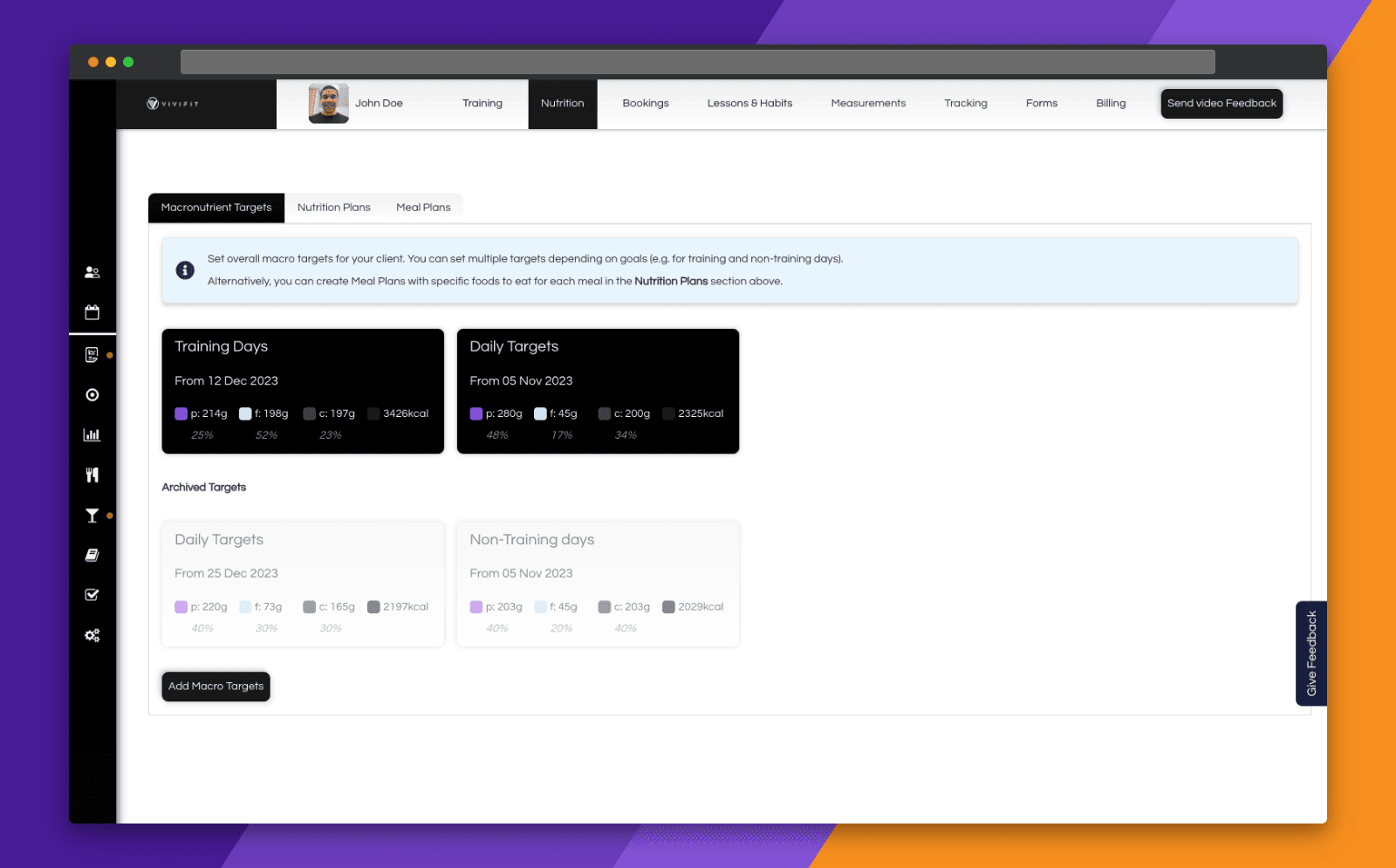Switch to Meal Plans sub-tab
Viewport: 1396px width, 868px height.
(x=423, y=208)
